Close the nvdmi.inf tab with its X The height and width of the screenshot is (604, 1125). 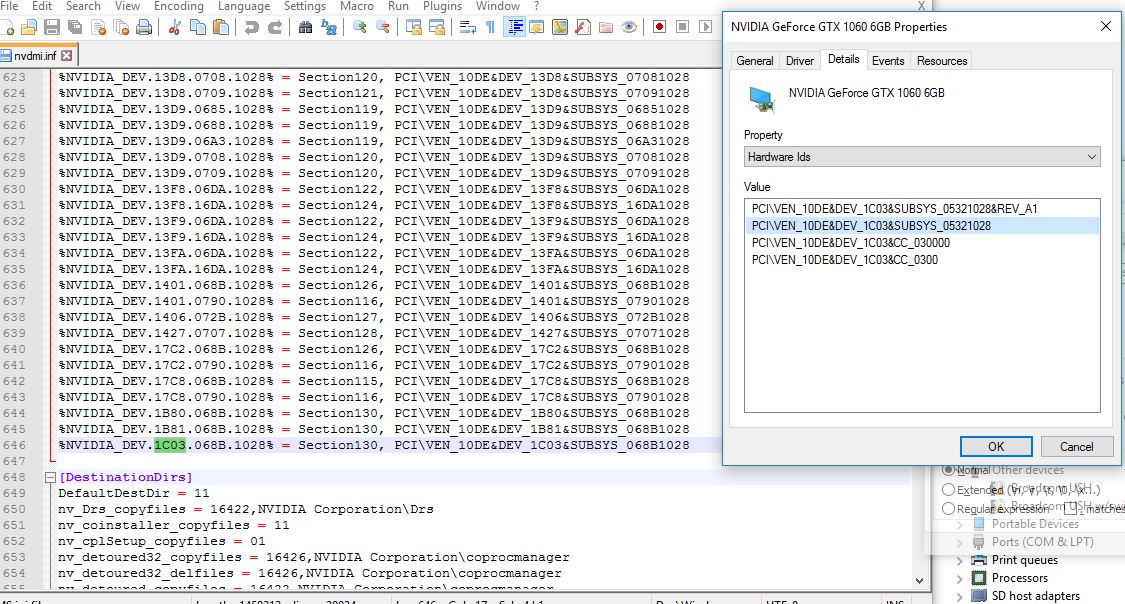point(67,55)
